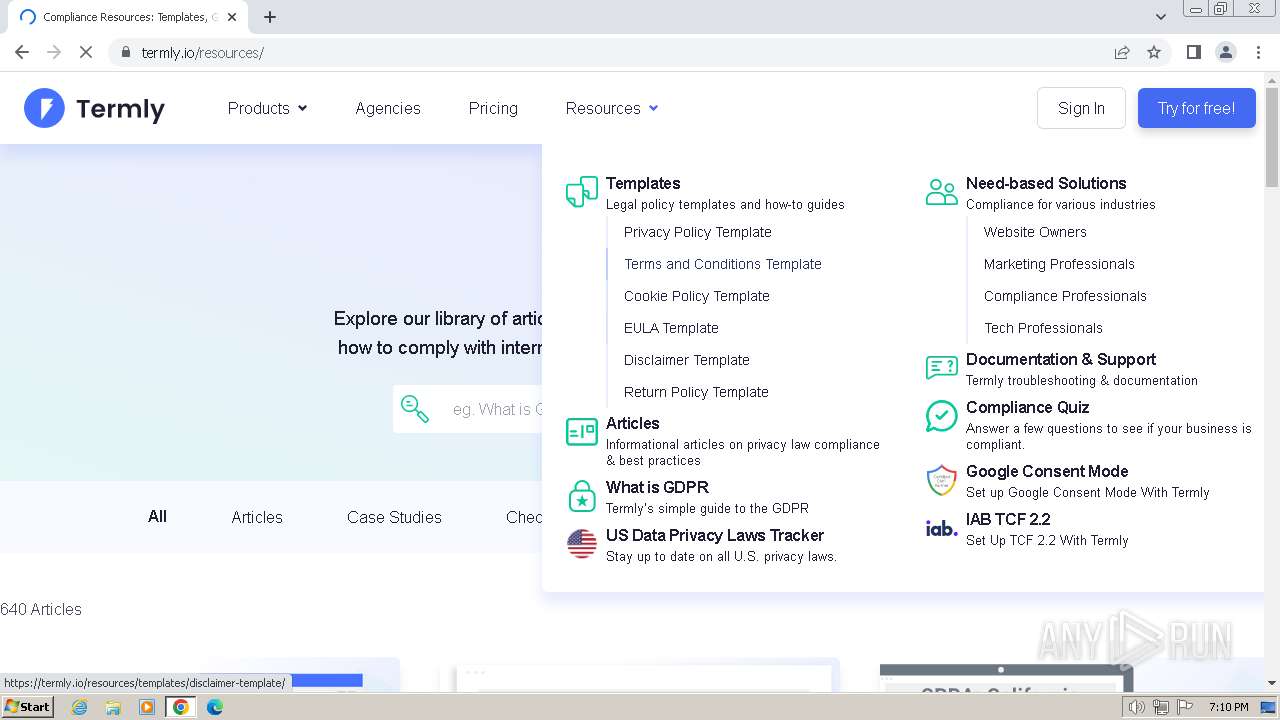Open the EULA Template link
1280x720 pixels.
pos(671,328)
